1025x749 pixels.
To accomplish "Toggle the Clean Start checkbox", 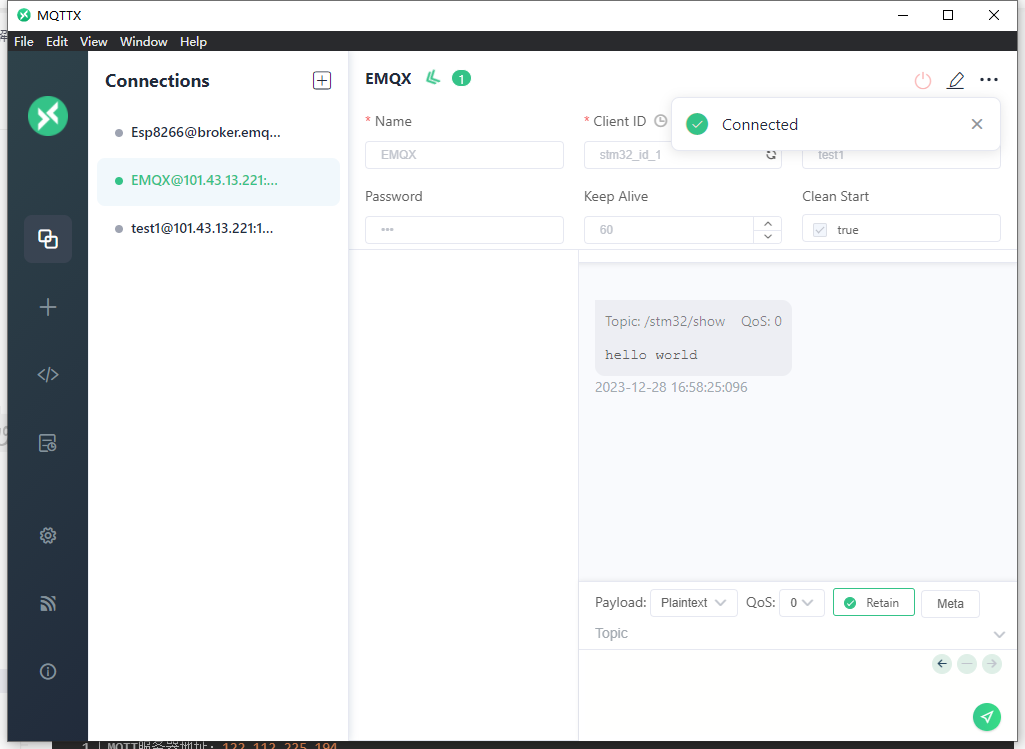I will point(820,230).
